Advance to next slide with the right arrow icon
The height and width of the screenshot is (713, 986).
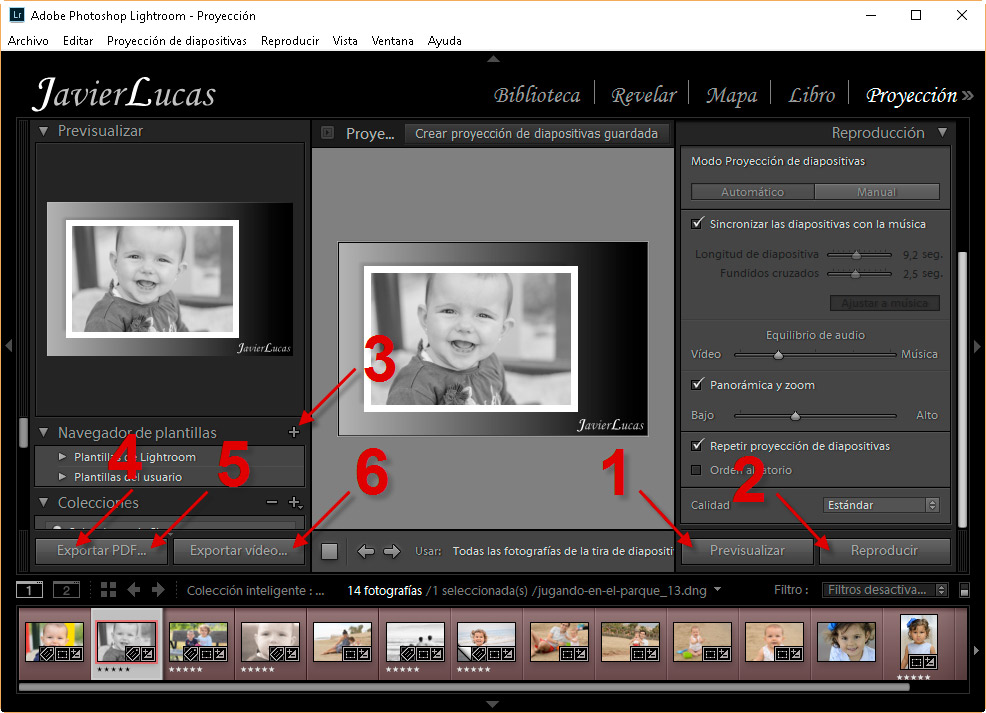click(392, 549)
